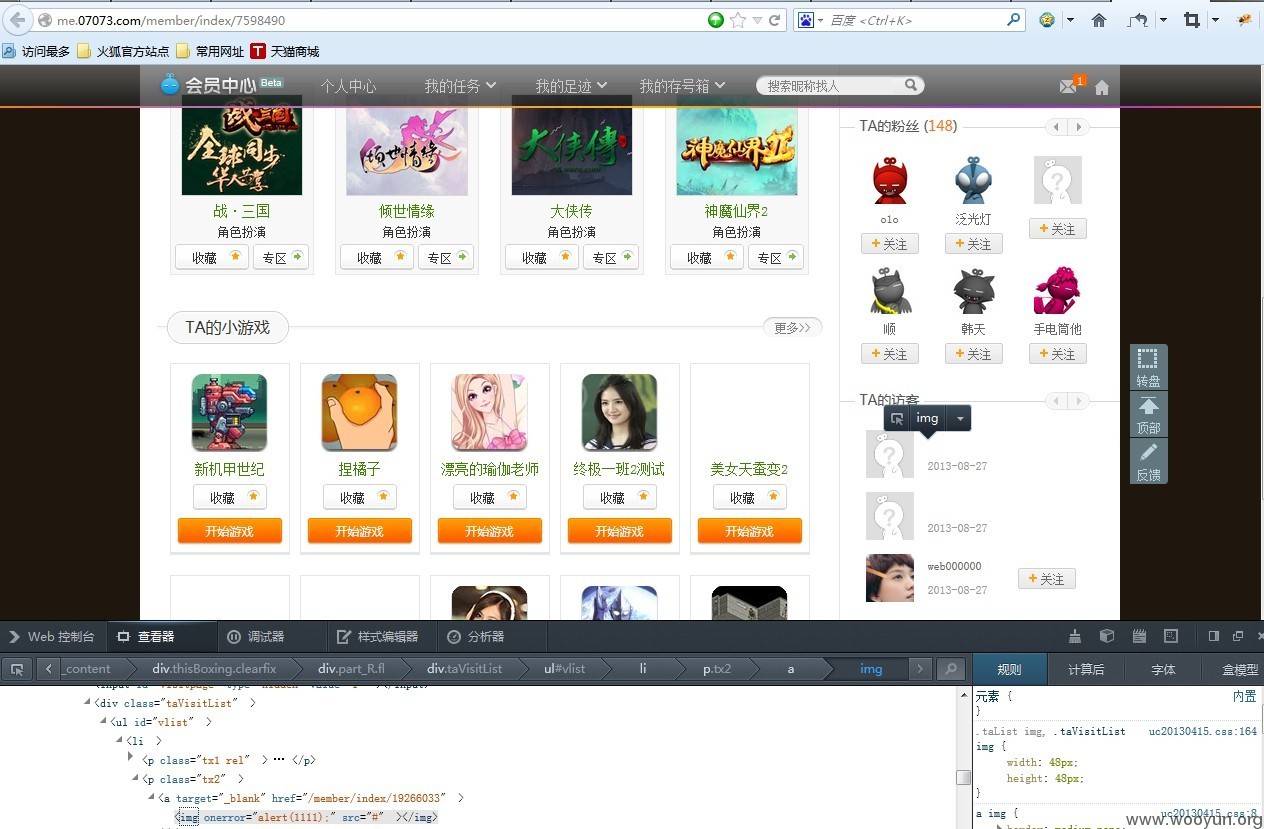1264x829 pixels.
Task: Click previous arrow in TA的访客 pager
Action: click(x=1055, y=401)
